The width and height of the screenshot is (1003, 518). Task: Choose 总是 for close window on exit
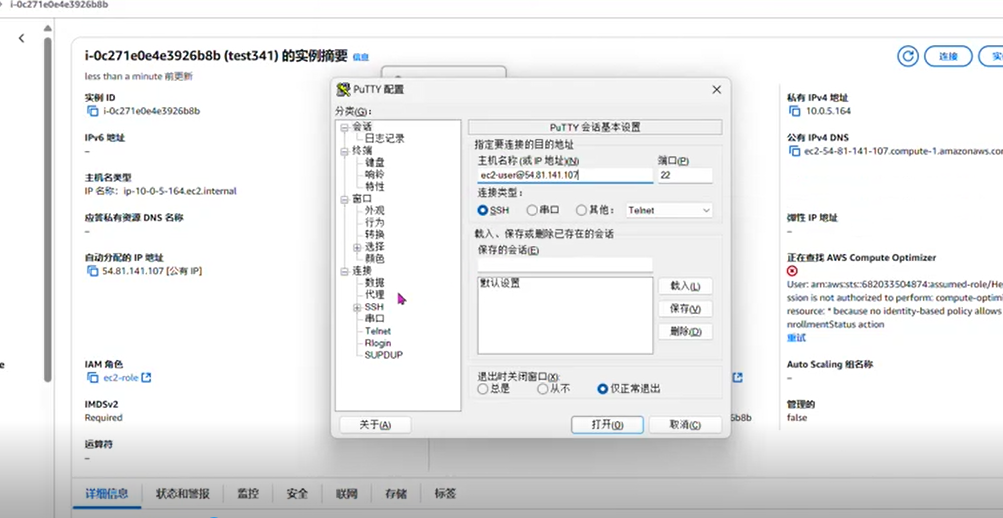483,389
